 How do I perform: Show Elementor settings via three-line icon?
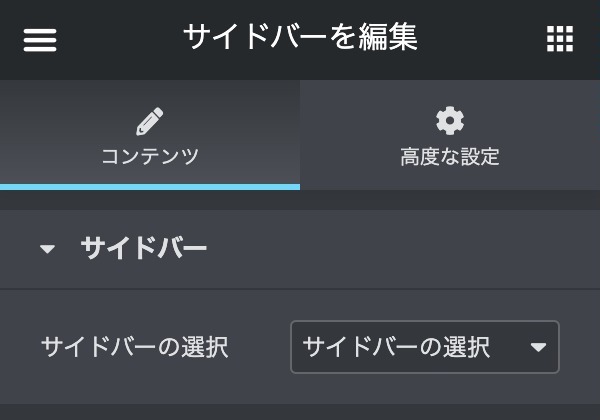pyautogui.click(x=40, y=39)
